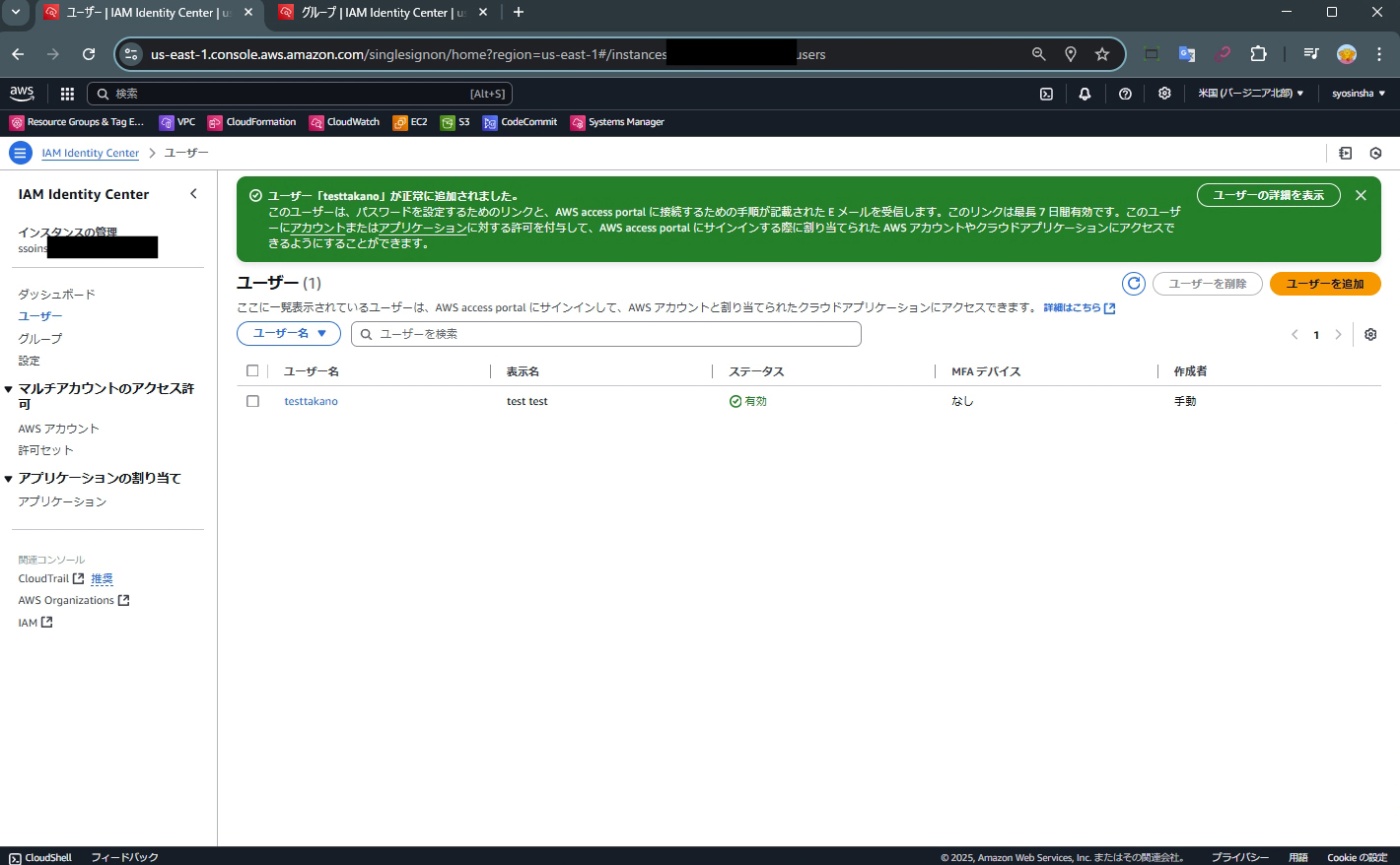Viewport: 1400px width, 865px height.
Task: Open the Google Translate extension
Action: 1187,54
